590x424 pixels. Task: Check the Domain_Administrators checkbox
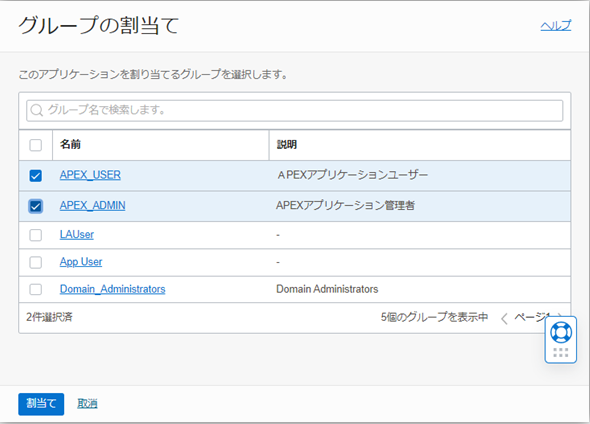click(x=36, y=289)
